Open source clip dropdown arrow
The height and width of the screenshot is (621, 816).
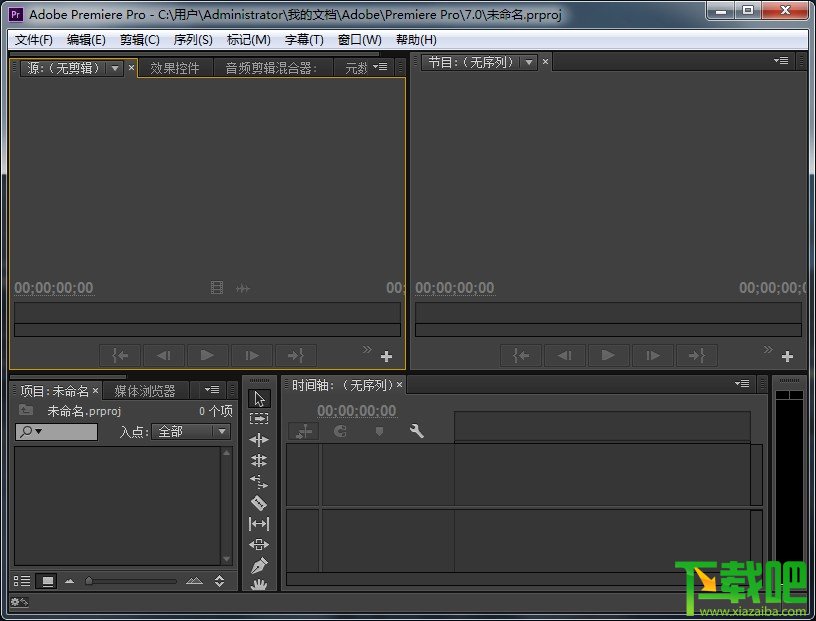click(114, 68)
